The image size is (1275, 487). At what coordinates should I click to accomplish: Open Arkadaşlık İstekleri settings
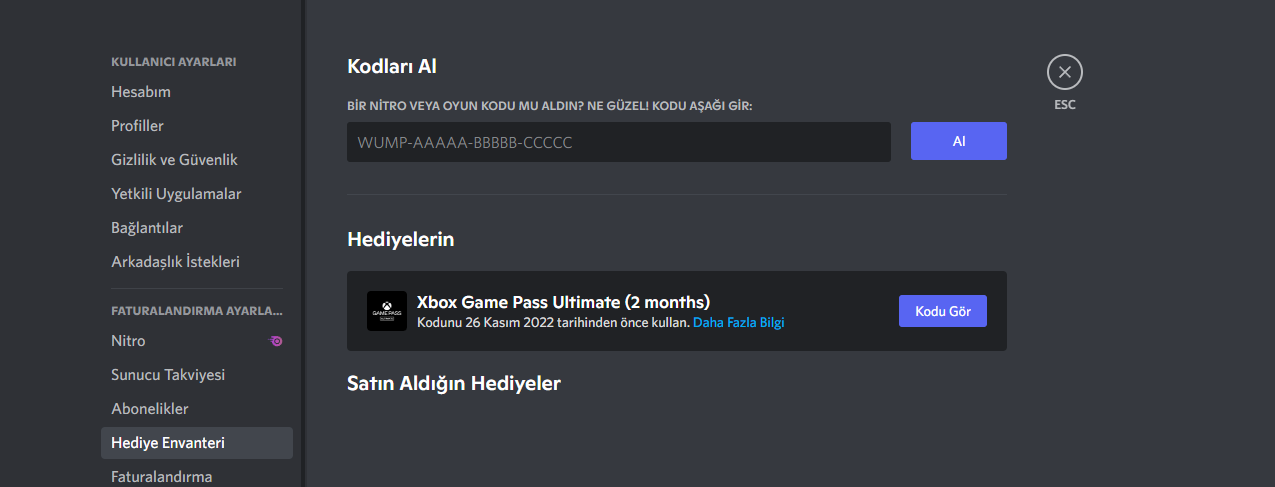(175, 262)
